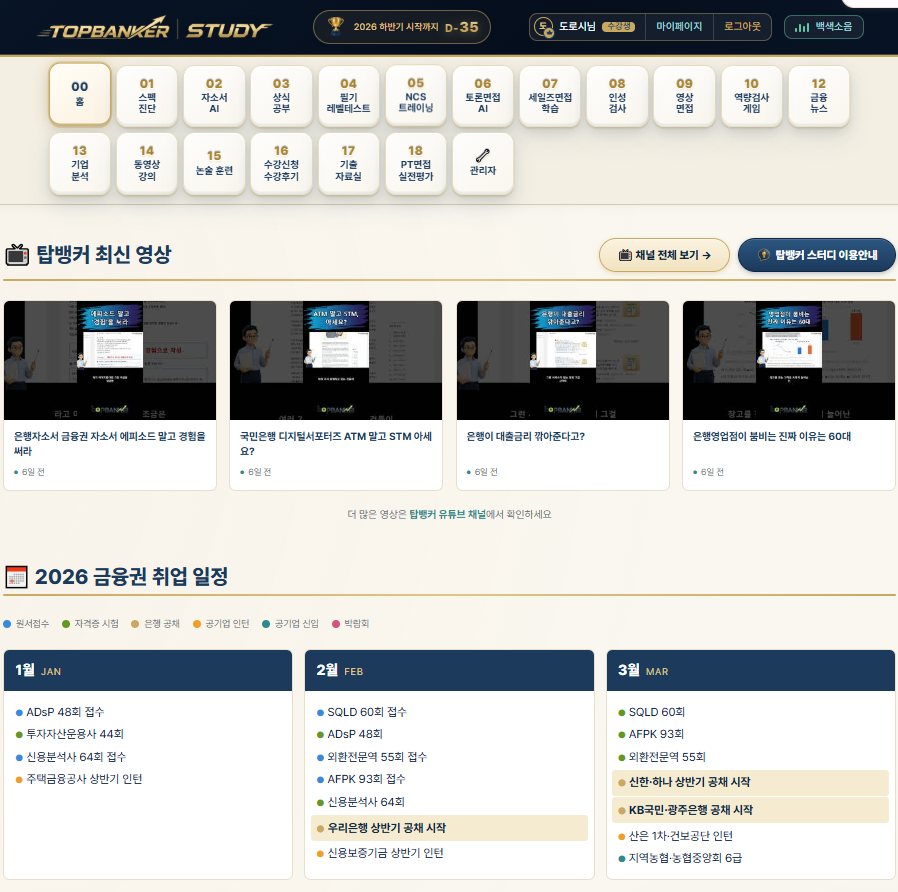Open the 13 기업 분석 tile

pos(80,164)
